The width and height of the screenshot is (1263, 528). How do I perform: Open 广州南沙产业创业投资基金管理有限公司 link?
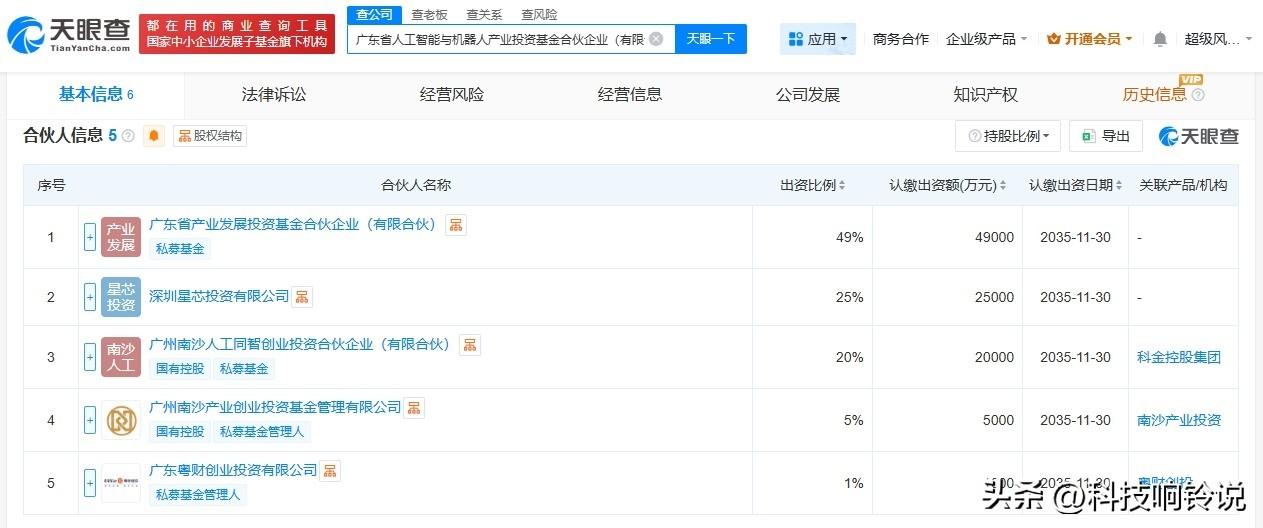coord(275,407)
